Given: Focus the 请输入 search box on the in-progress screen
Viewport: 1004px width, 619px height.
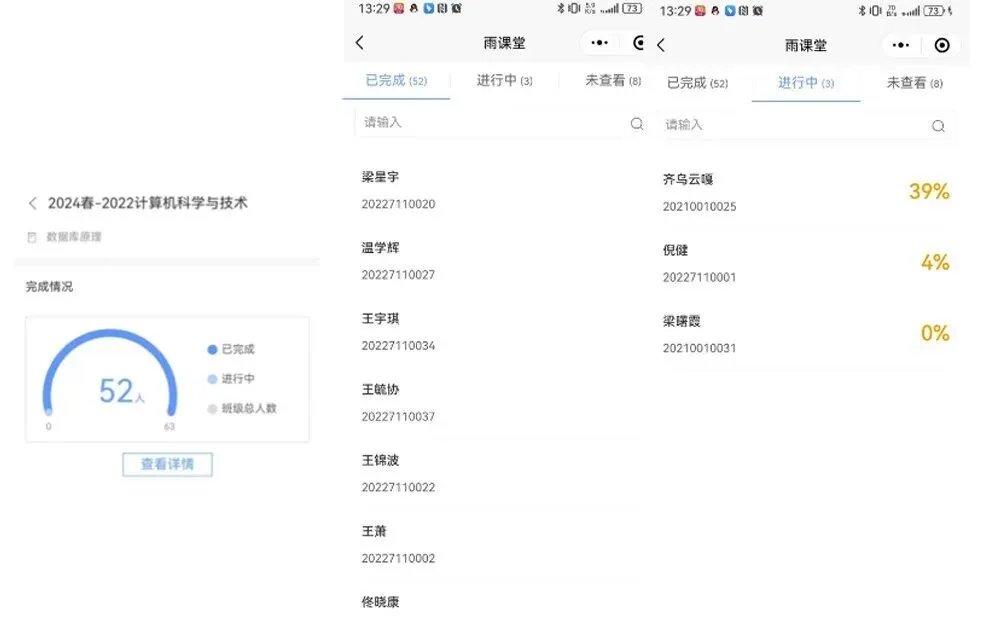Looking at the screenshot, I should (x=806, y=125).
